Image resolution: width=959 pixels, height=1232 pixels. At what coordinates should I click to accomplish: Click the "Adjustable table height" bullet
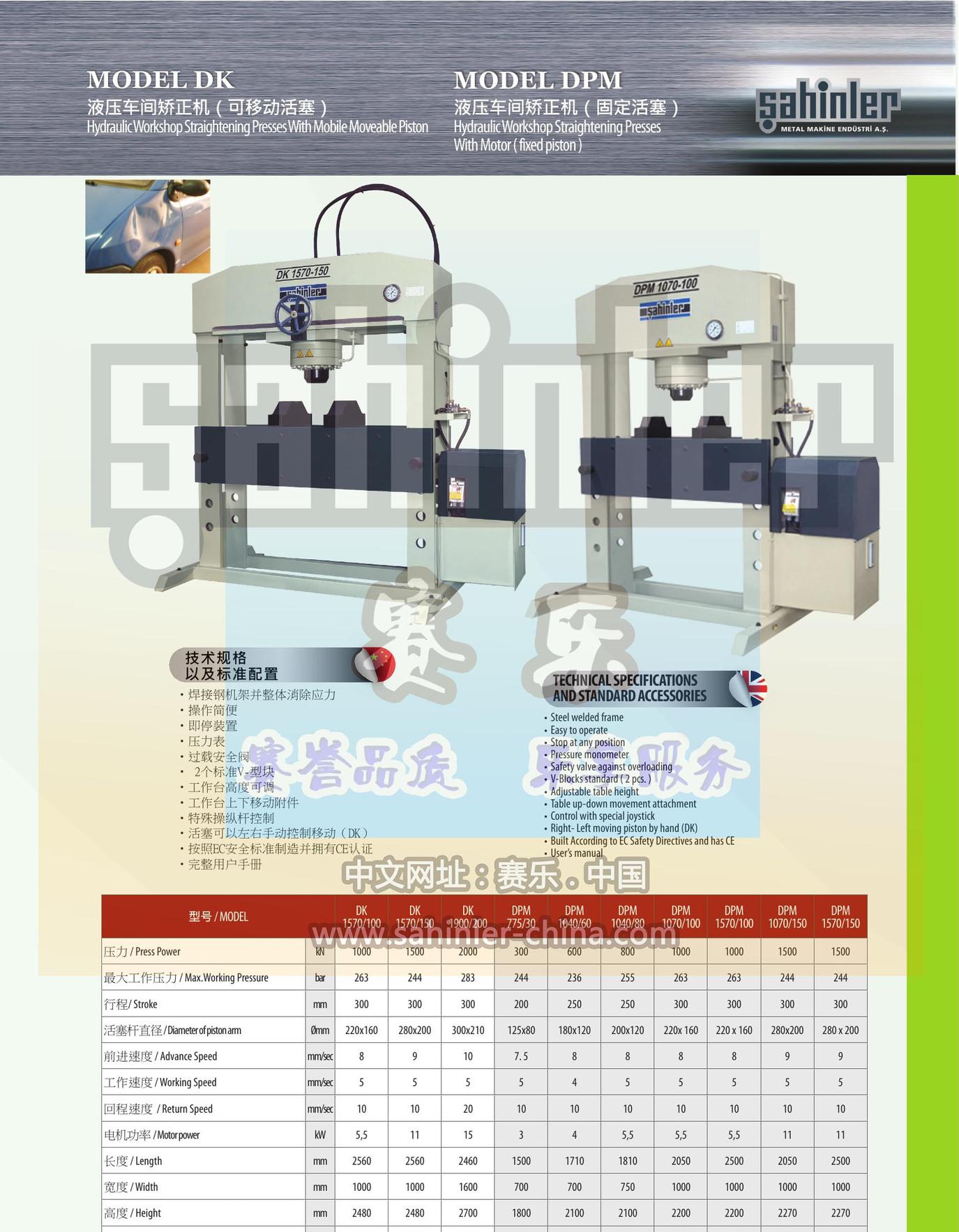594,791
